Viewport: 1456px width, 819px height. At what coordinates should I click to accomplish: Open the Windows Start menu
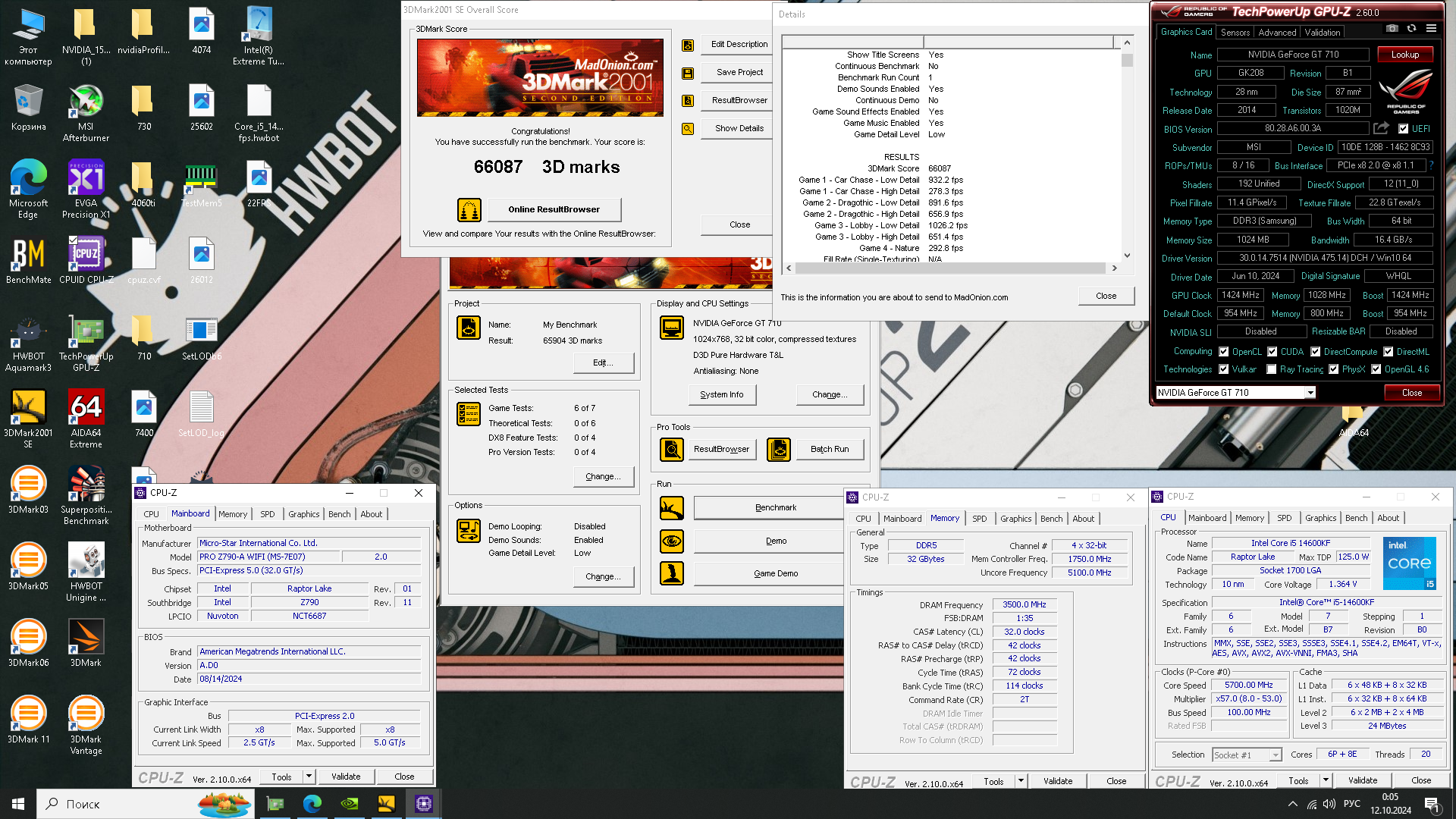pos(18,803)
